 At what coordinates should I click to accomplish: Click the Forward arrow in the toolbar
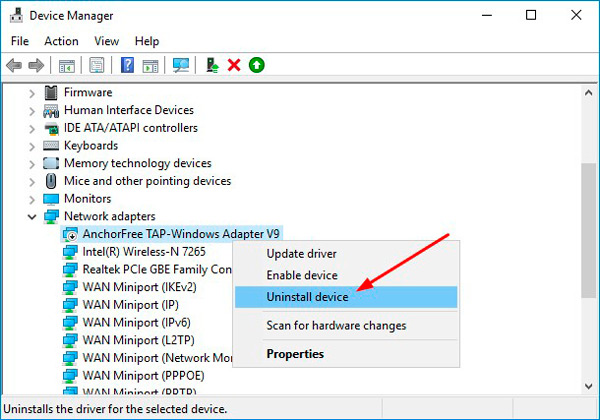(37, 65)
